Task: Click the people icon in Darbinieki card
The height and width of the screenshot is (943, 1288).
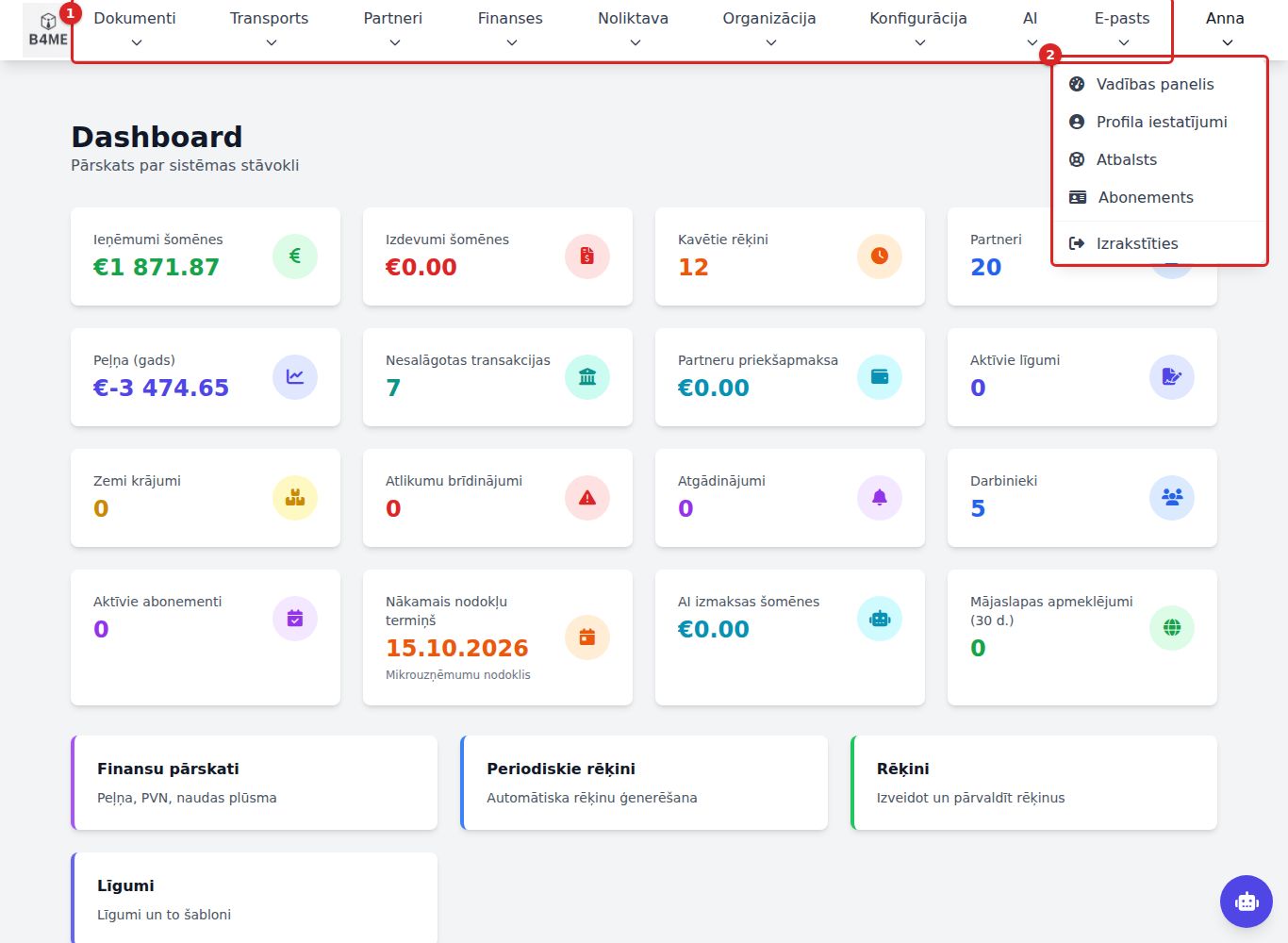Action: point(1172,497)
